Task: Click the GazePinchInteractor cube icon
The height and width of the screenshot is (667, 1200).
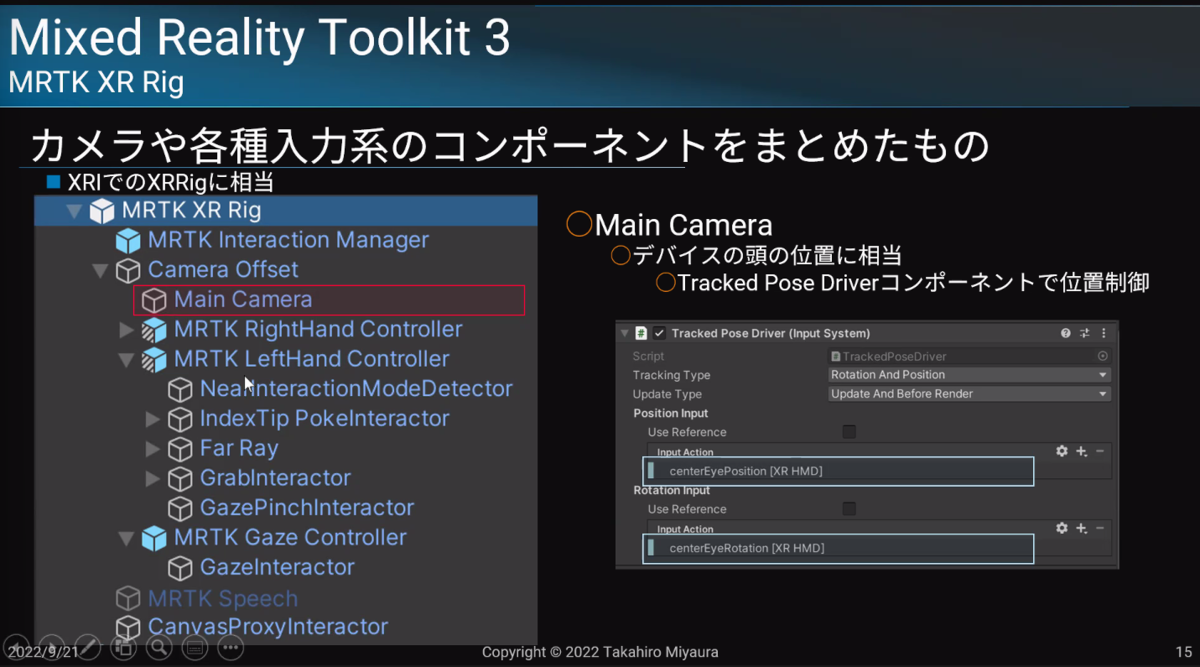Action: tap(180, 508)
